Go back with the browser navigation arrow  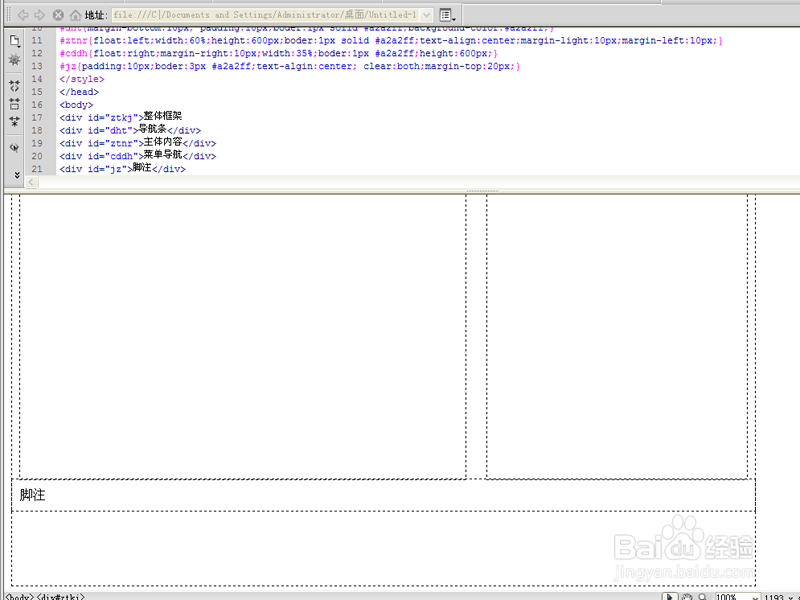(23, 15)
